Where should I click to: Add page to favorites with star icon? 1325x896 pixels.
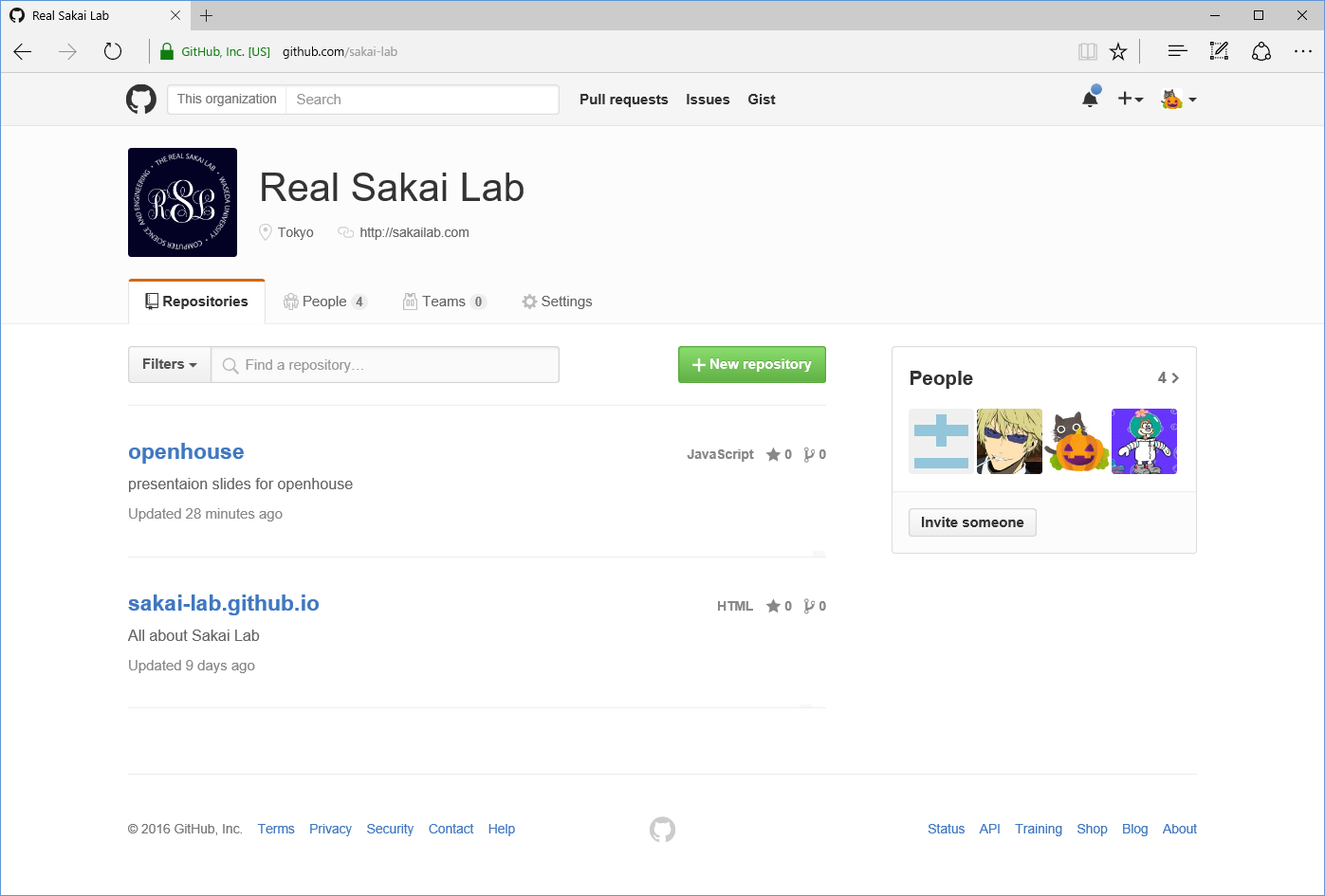click(x=1118, y=52)
